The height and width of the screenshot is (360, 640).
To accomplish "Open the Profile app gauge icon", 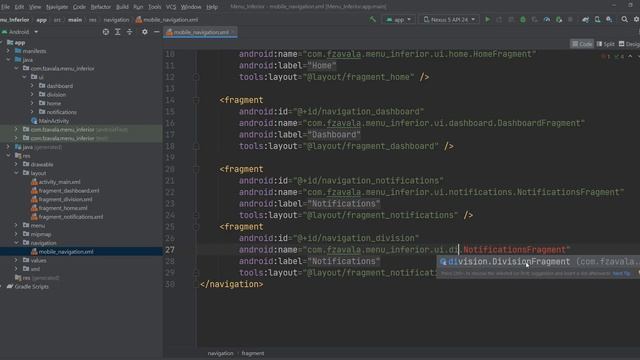I will (547, 20).
